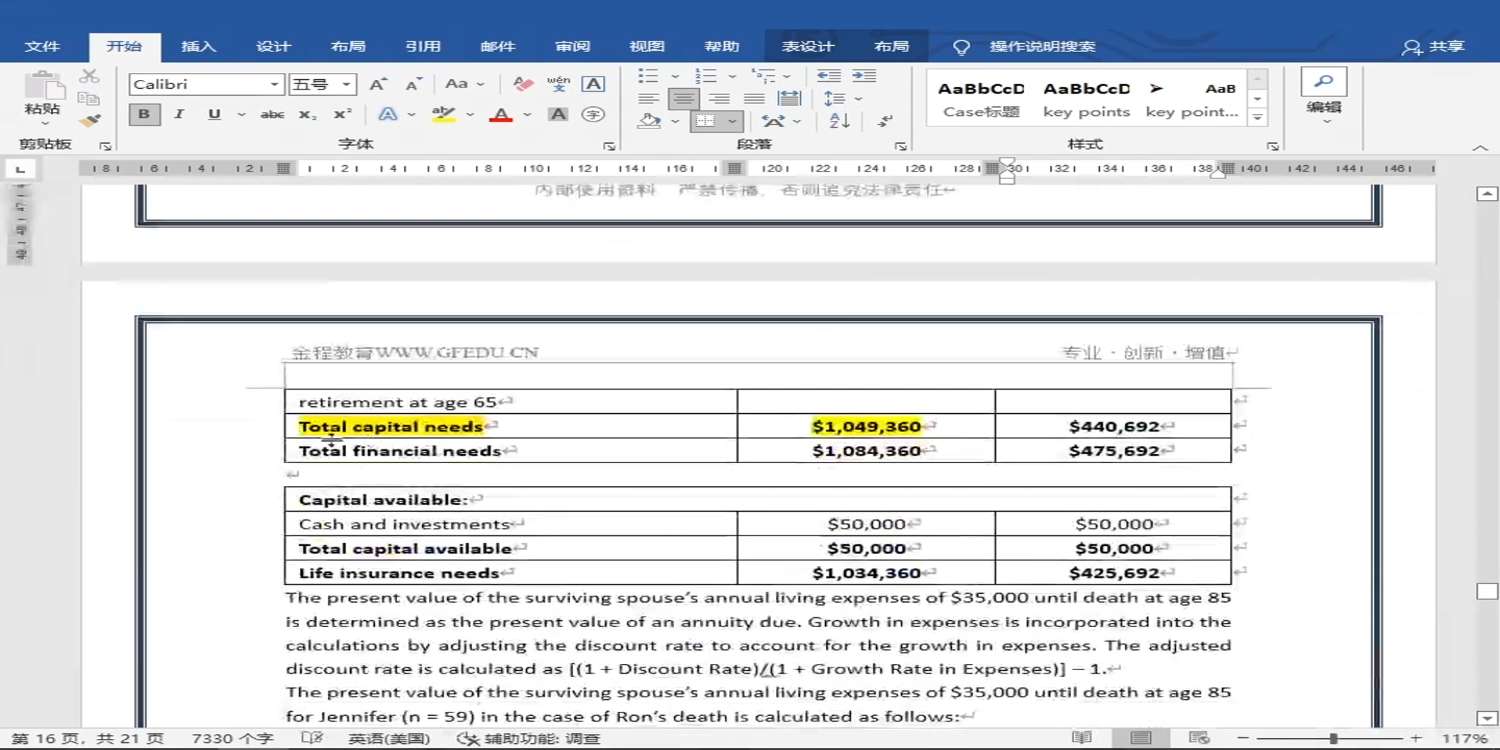
Task: Click the 共享 share button
Action: pyautogui.click(x=1435, y=47)
